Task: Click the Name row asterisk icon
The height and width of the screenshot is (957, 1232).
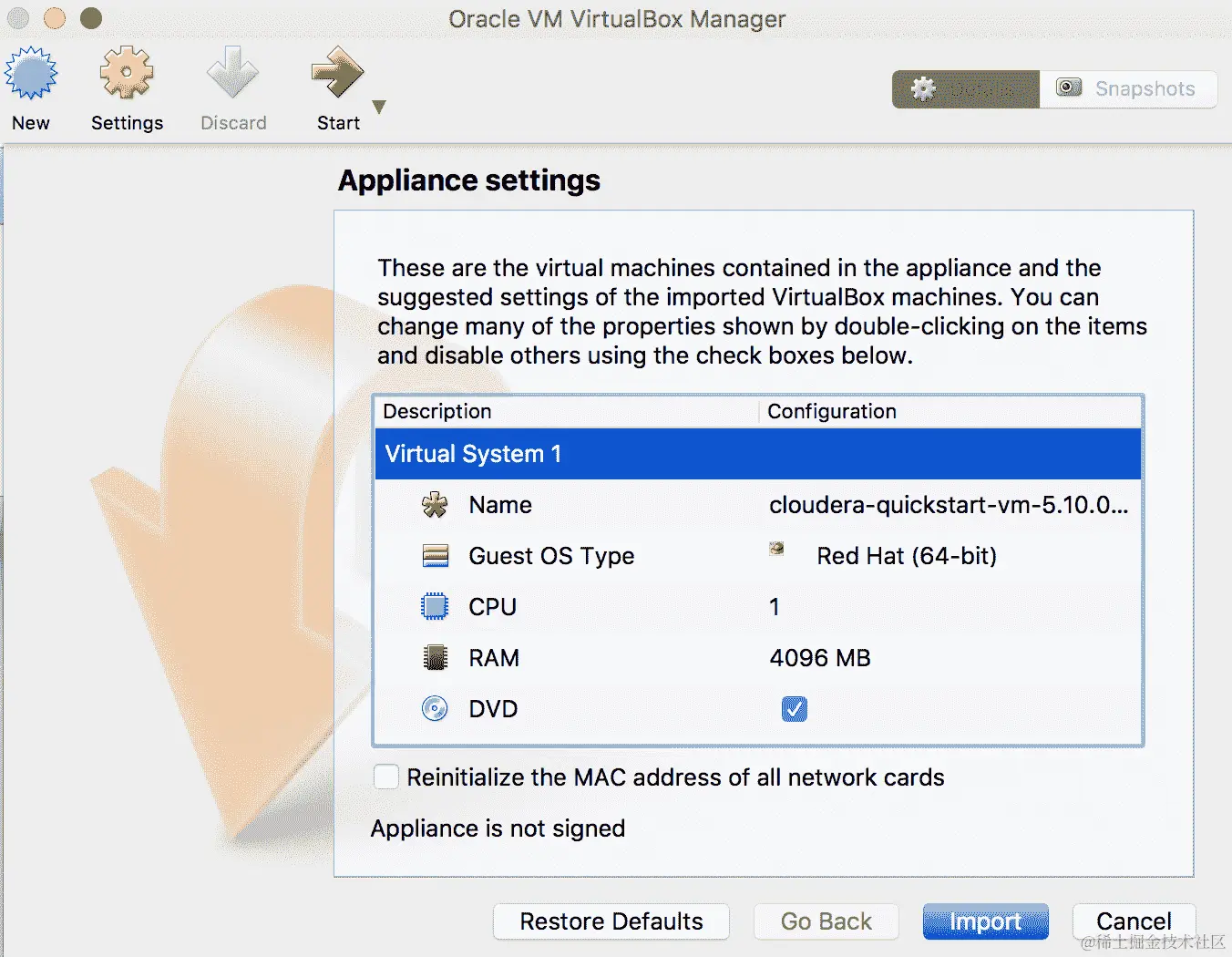Action: 436,505
